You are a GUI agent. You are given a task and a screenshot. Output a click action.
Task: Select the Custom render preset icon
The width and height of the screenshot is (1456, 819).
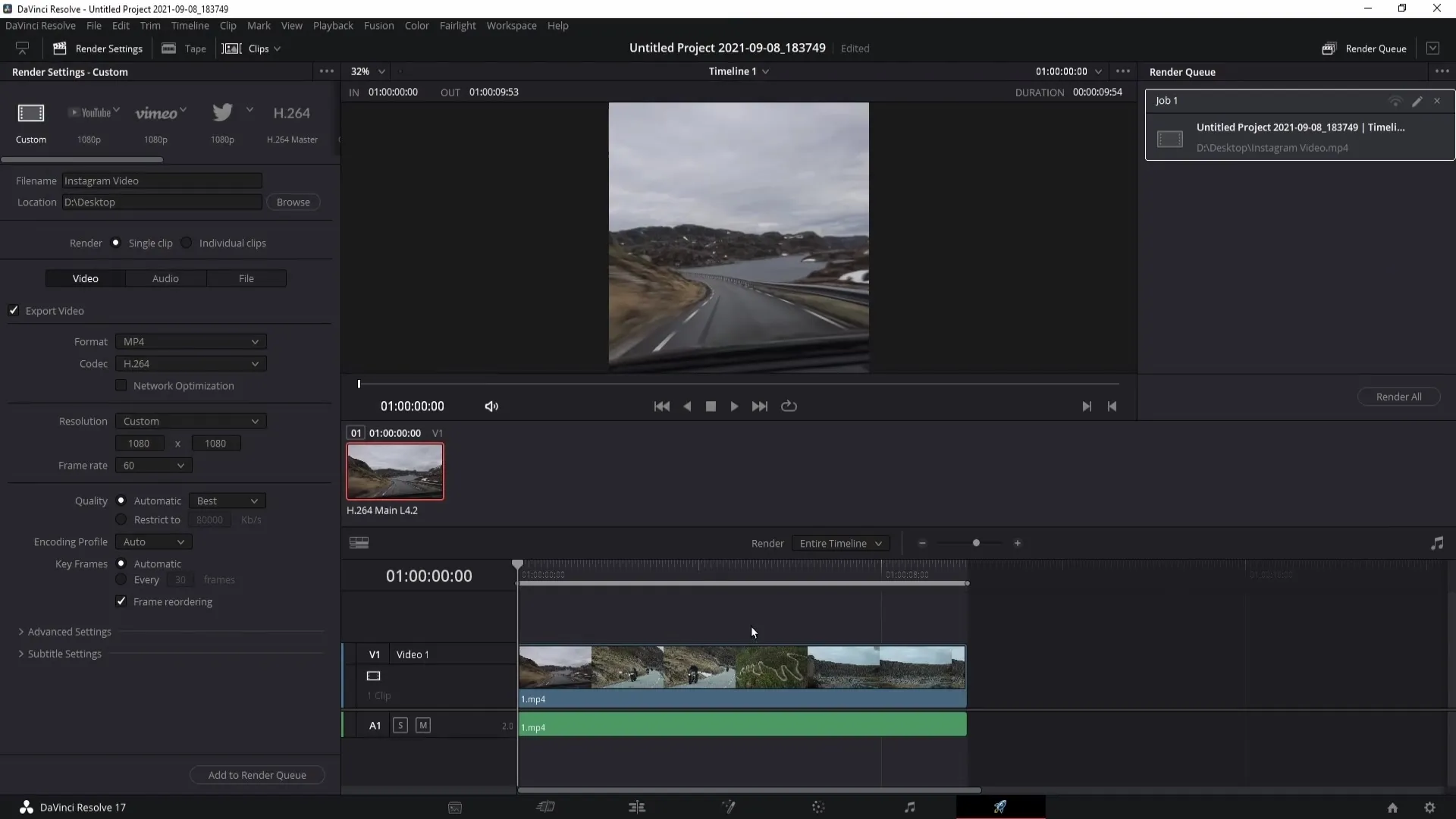[31, 113]
